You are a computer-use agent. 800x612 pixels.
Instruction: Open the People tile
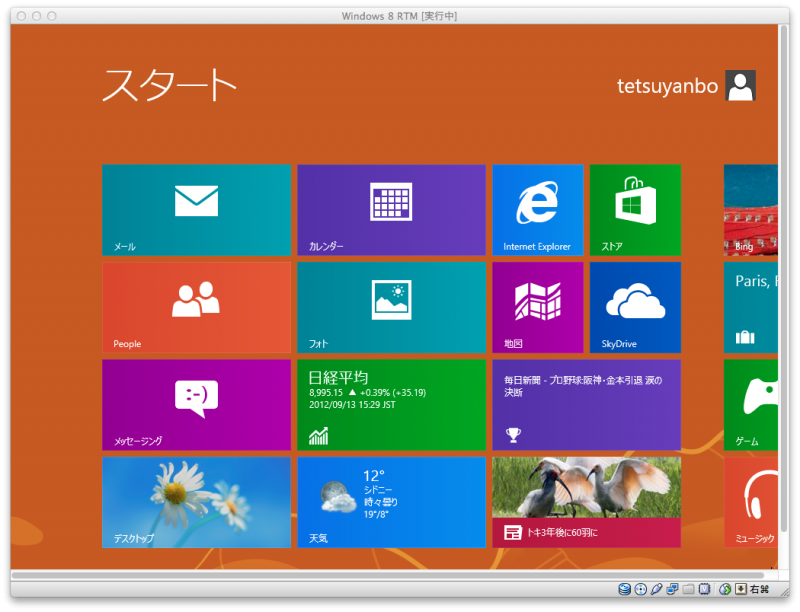click(x=196, y=307)
